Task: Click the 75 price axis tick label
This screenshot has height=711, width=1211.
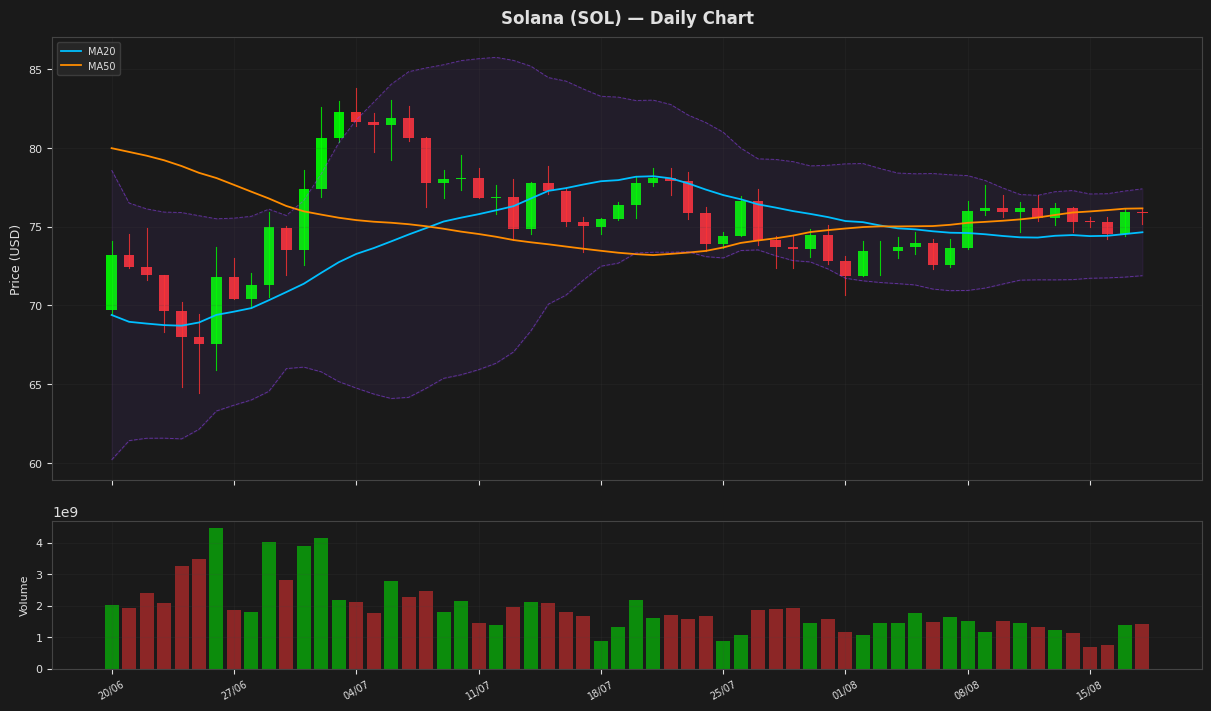Action: (35, 227)
